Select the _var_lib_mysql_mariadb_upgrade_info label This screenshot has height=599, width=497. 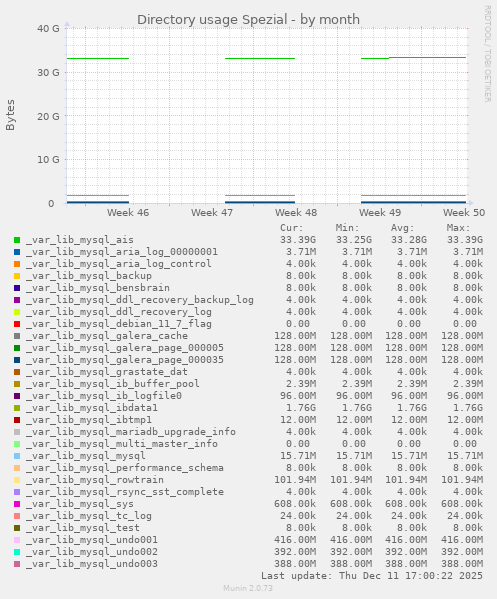tap(131, 432)
